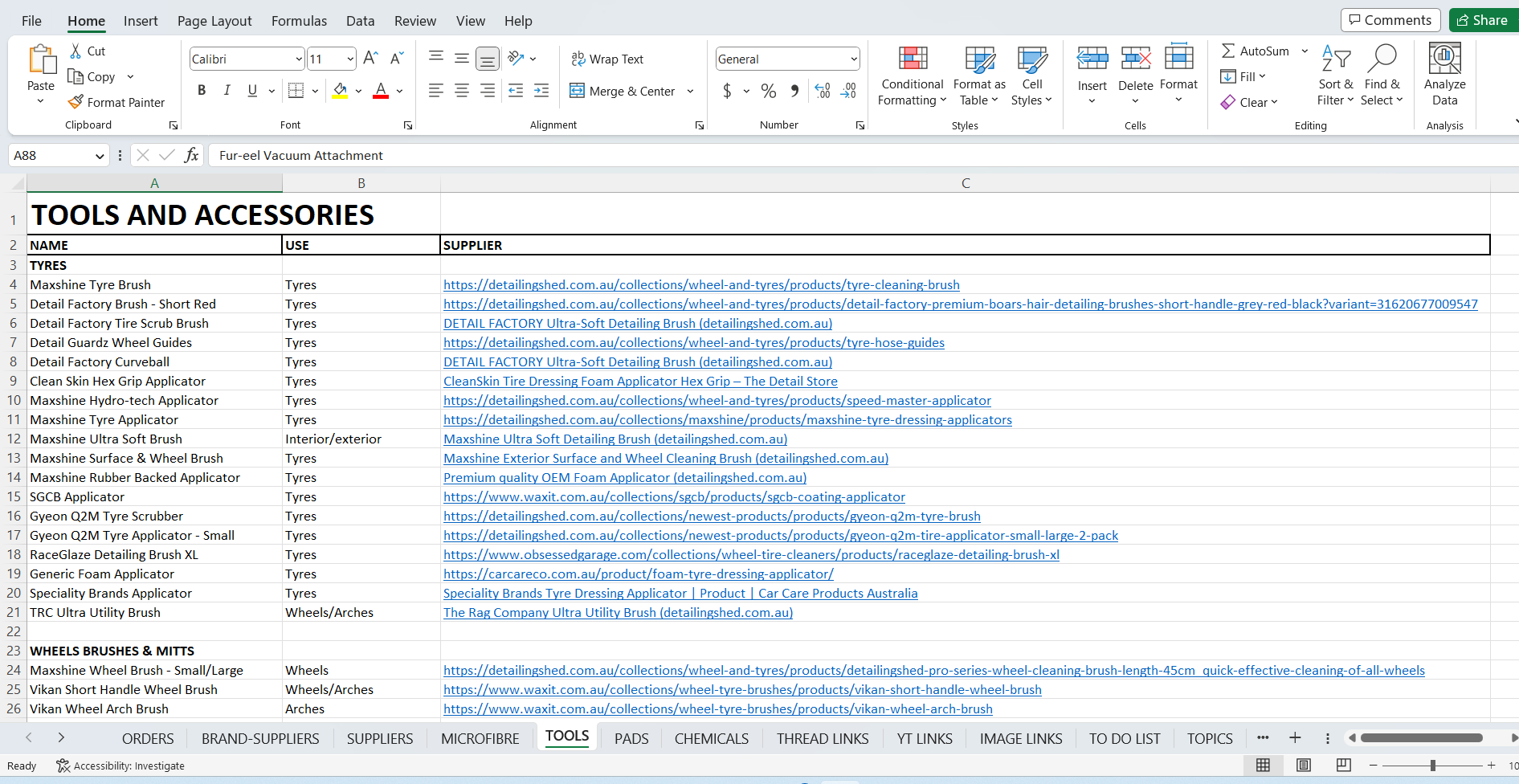Open the Formulas ribbon tab
Screen dimensions: 1519x784
click(299, 21)
